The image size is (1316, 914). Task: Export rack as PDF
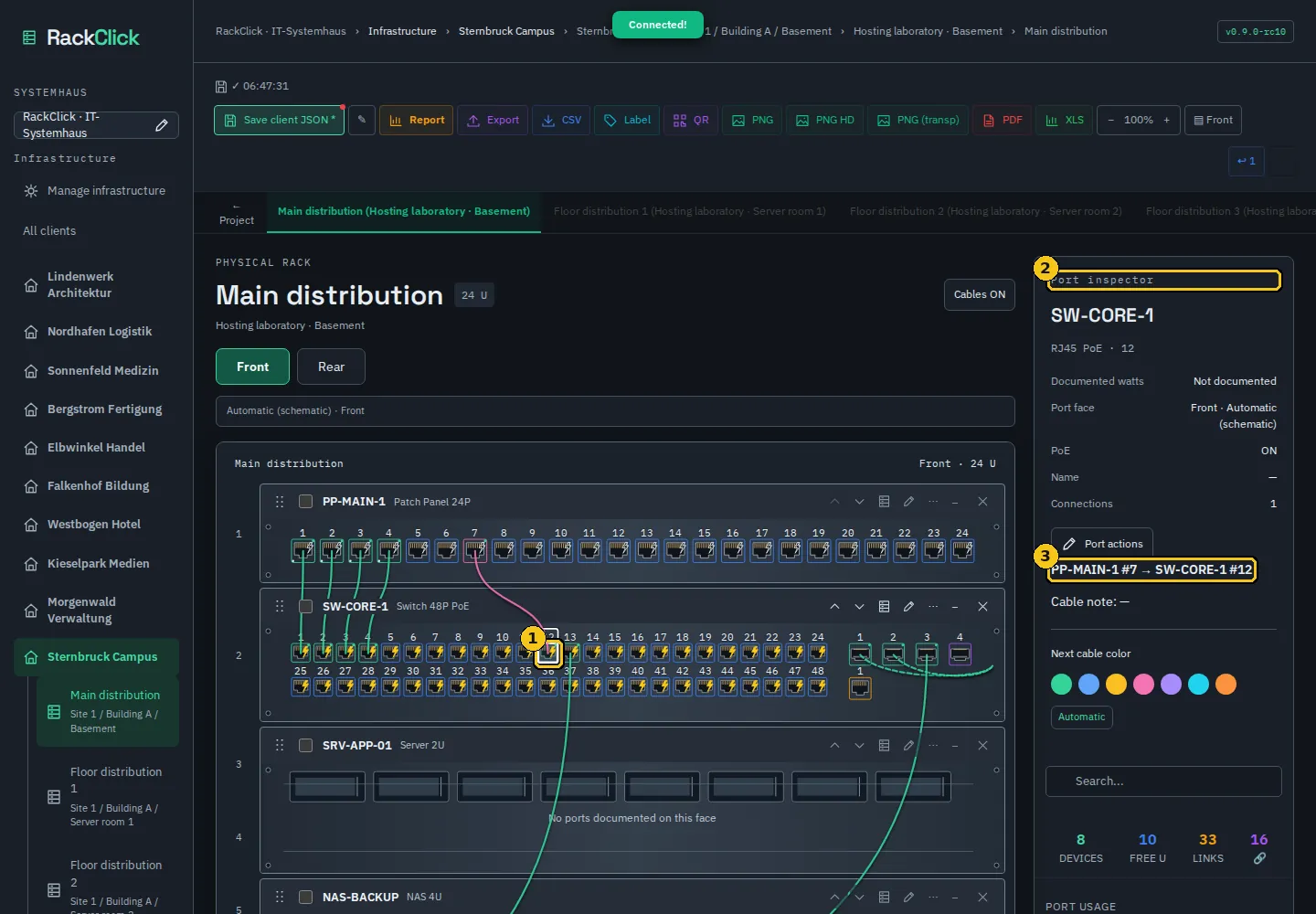click(x=1003, y=120)
